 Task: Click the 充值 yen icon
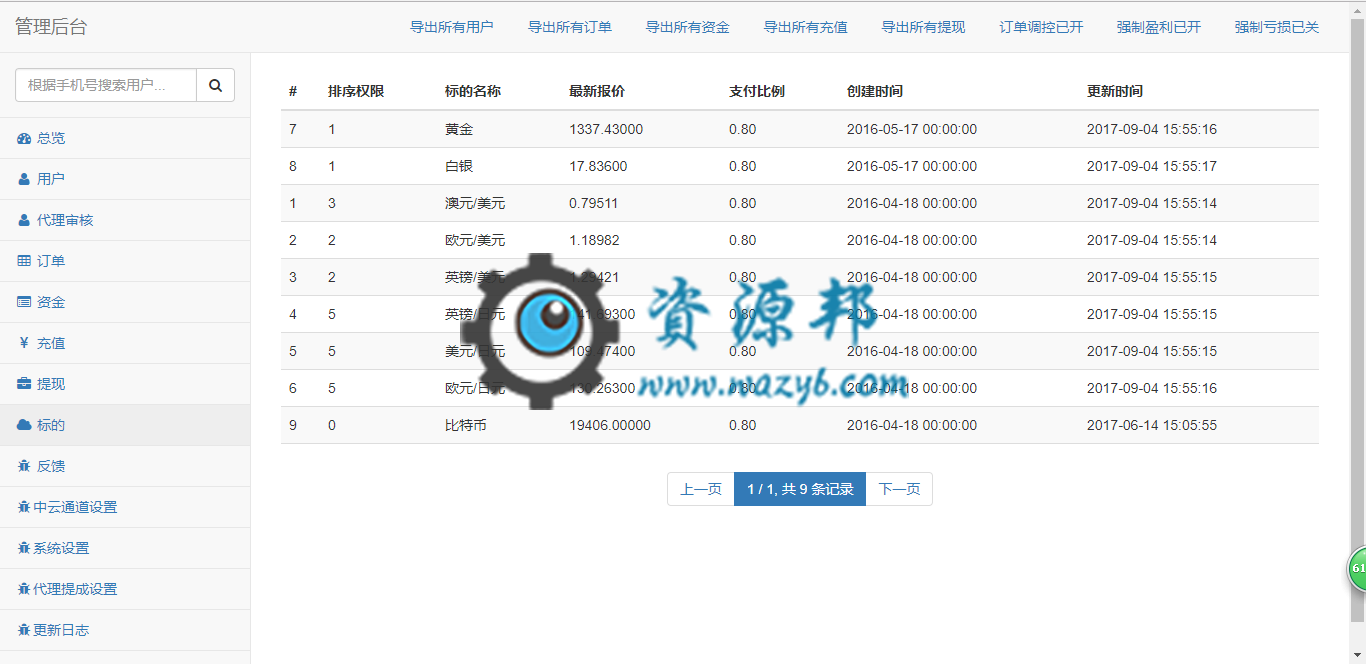pyautogui.click(x=24, y=343)
